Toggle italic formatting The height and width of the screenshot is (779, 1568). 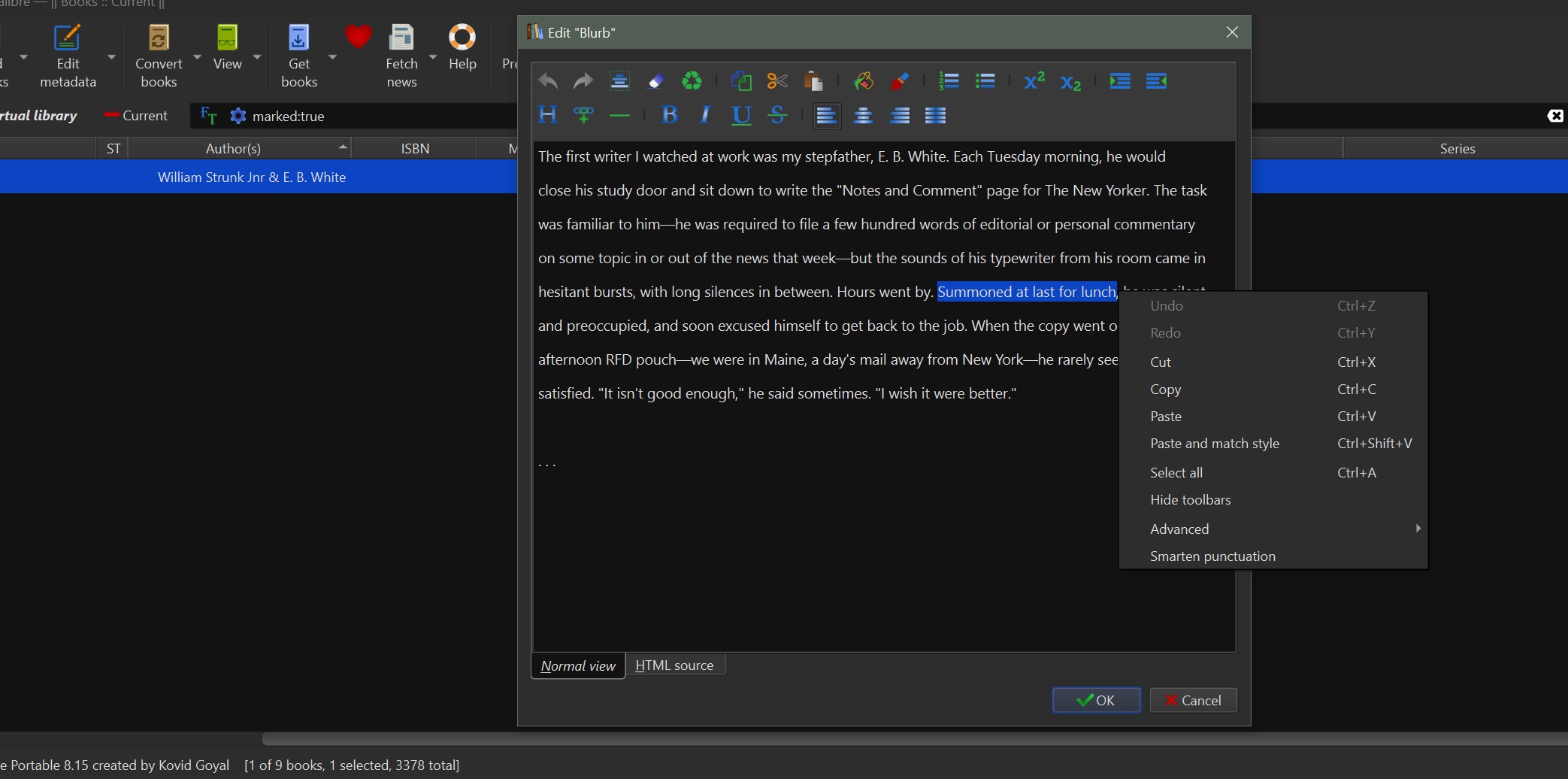tap(705, 115)
